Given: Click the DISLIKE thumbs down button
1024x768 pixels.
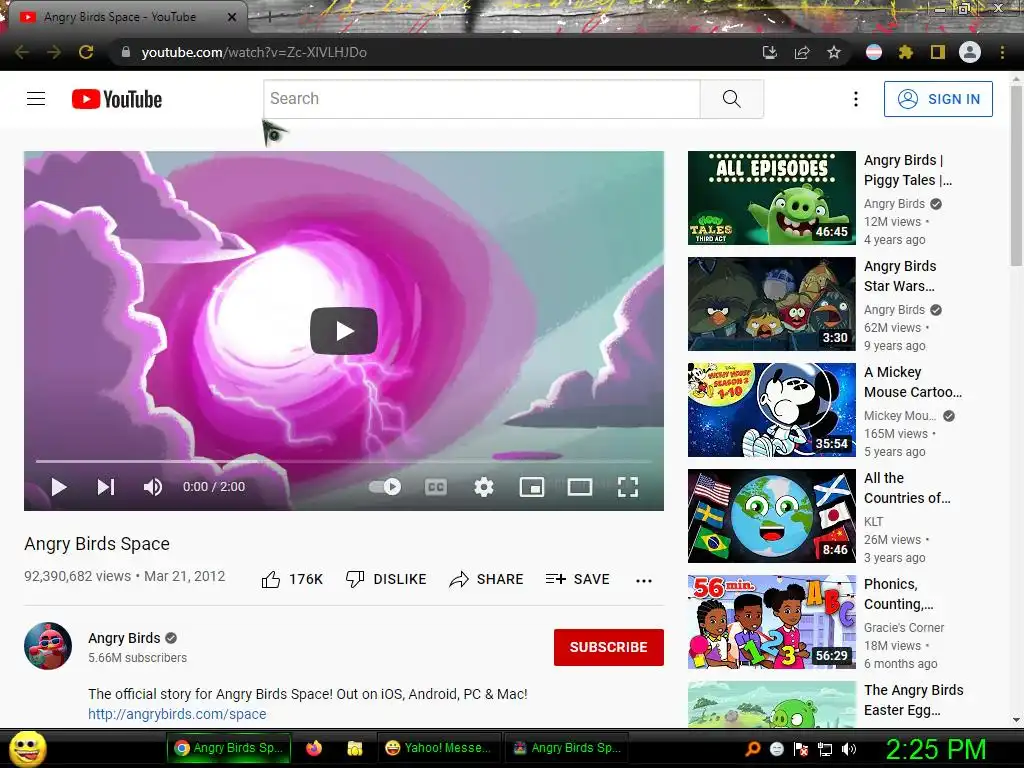Looking at the screenshot, I should coord(386,579).
